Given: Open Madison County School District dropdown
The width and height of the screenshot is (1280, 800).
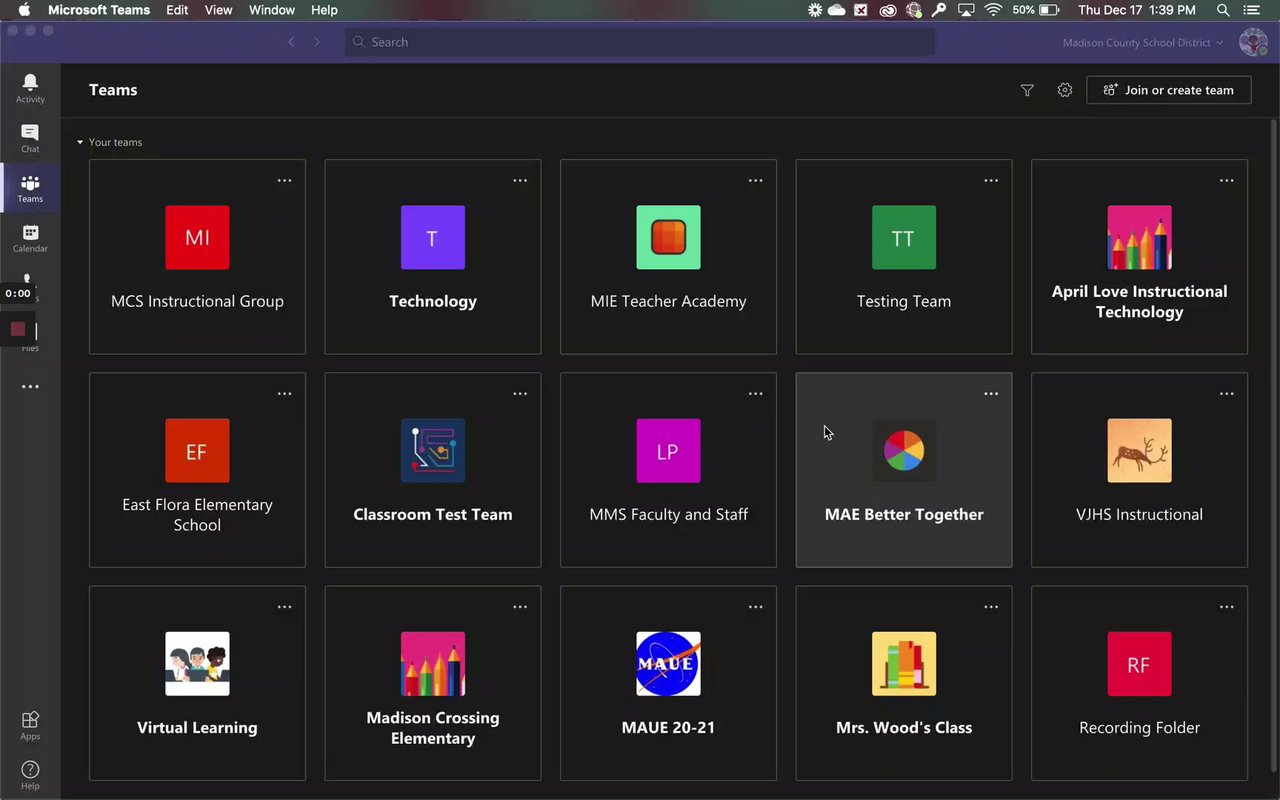Looking at the screenshot, I should tap(1143, 43).
